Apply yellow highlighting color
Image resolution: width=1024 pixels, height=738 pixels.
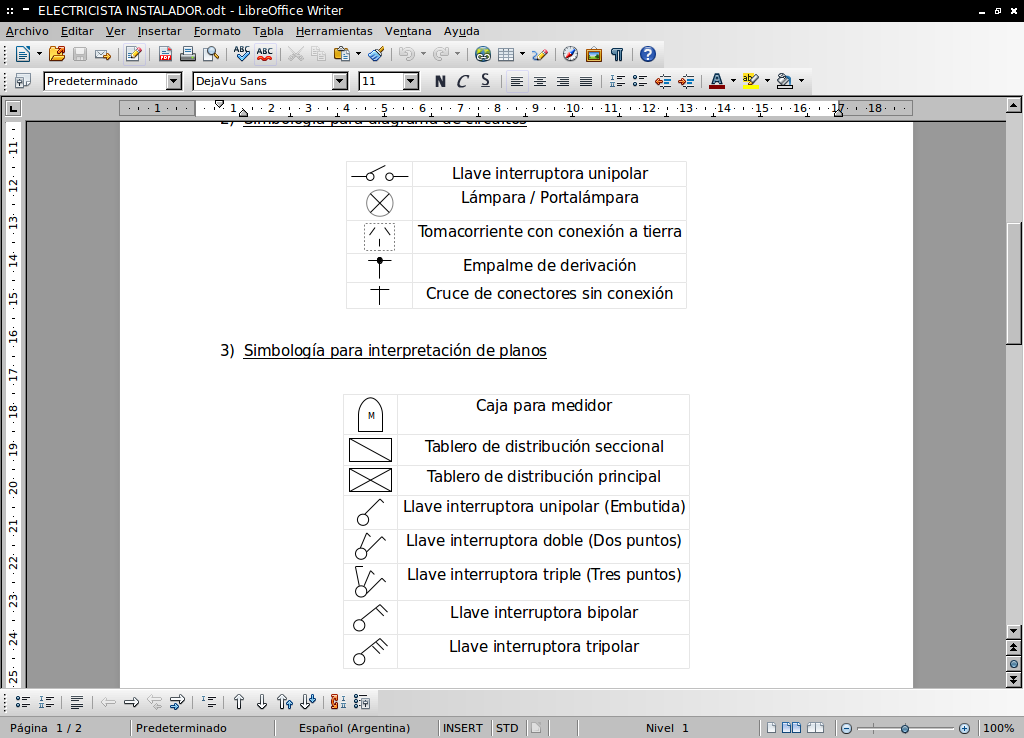[x=750, y=81]
